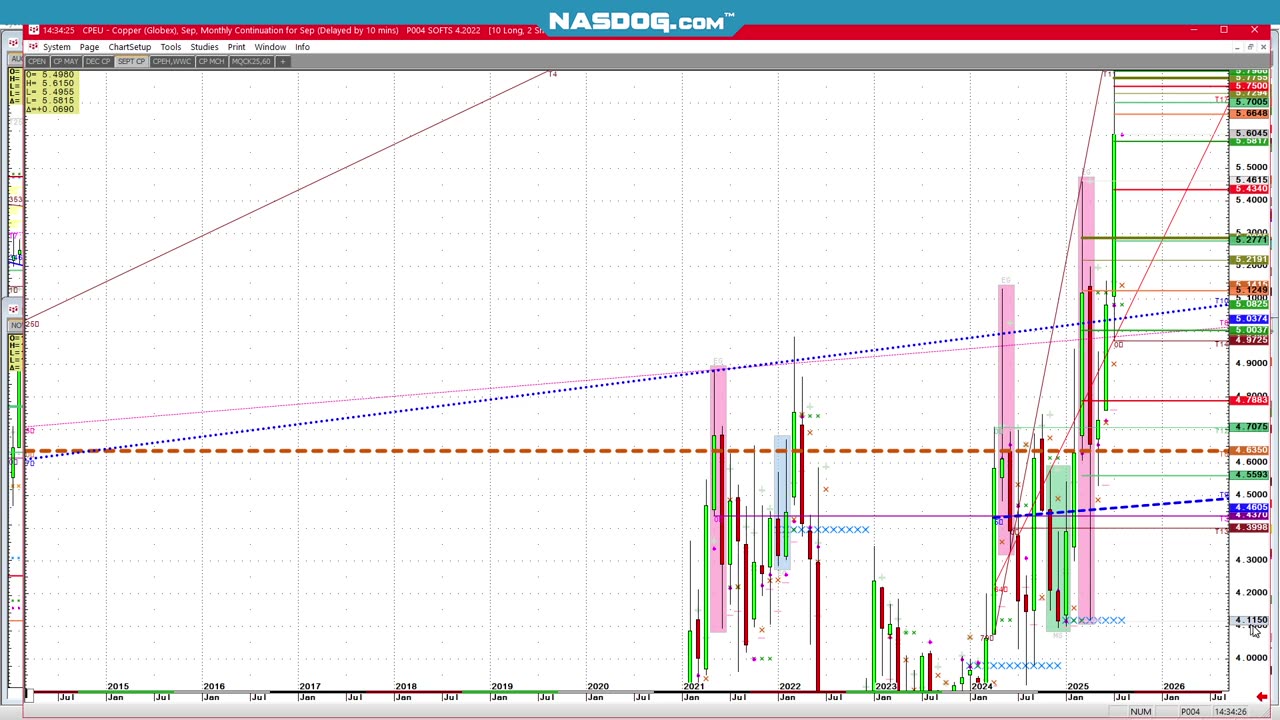Switch to the CPEN chart tab
Image resolution: width=1280 pixels, height=720 pixels.
37,62
